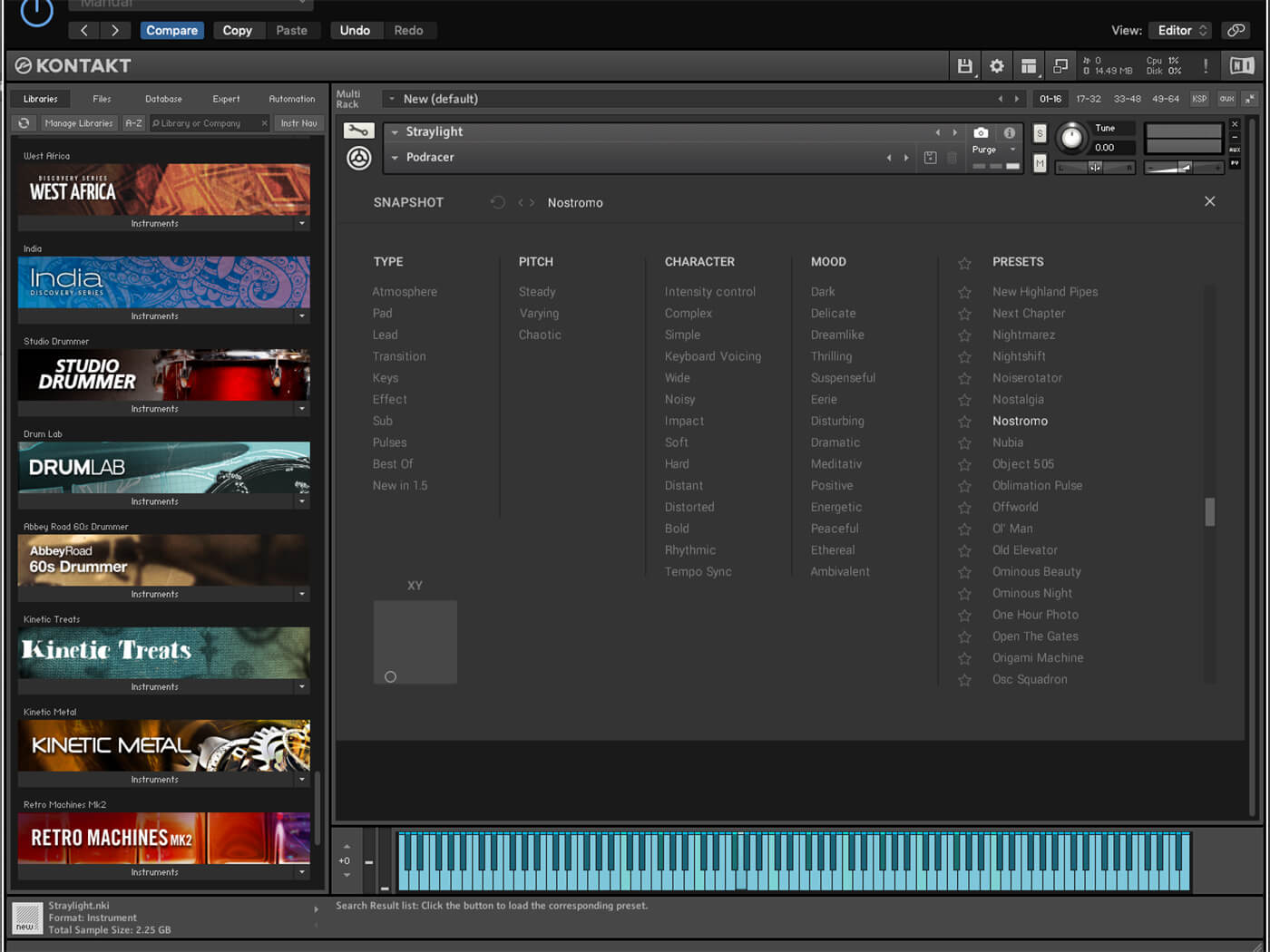Click the snapshot reset arrow icon
Screen dimensions: 1270x952
(x=497, y=202)
